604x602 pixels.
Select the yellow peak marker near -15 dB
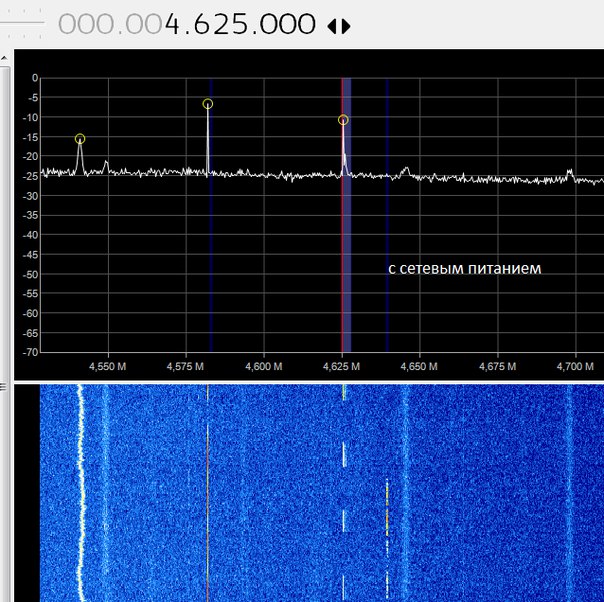[80, 139]
